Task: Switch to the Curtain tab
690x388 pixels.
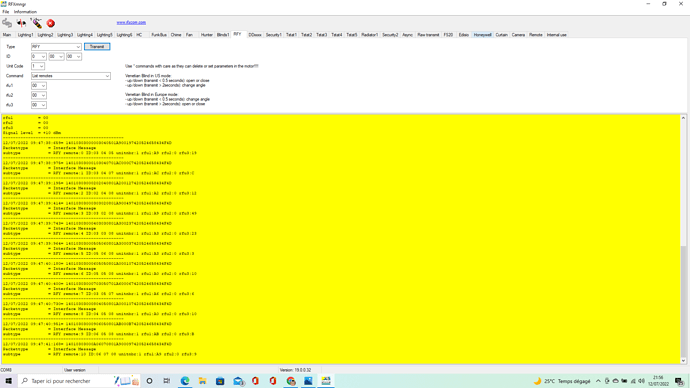Action: click(x=501, y=35)
